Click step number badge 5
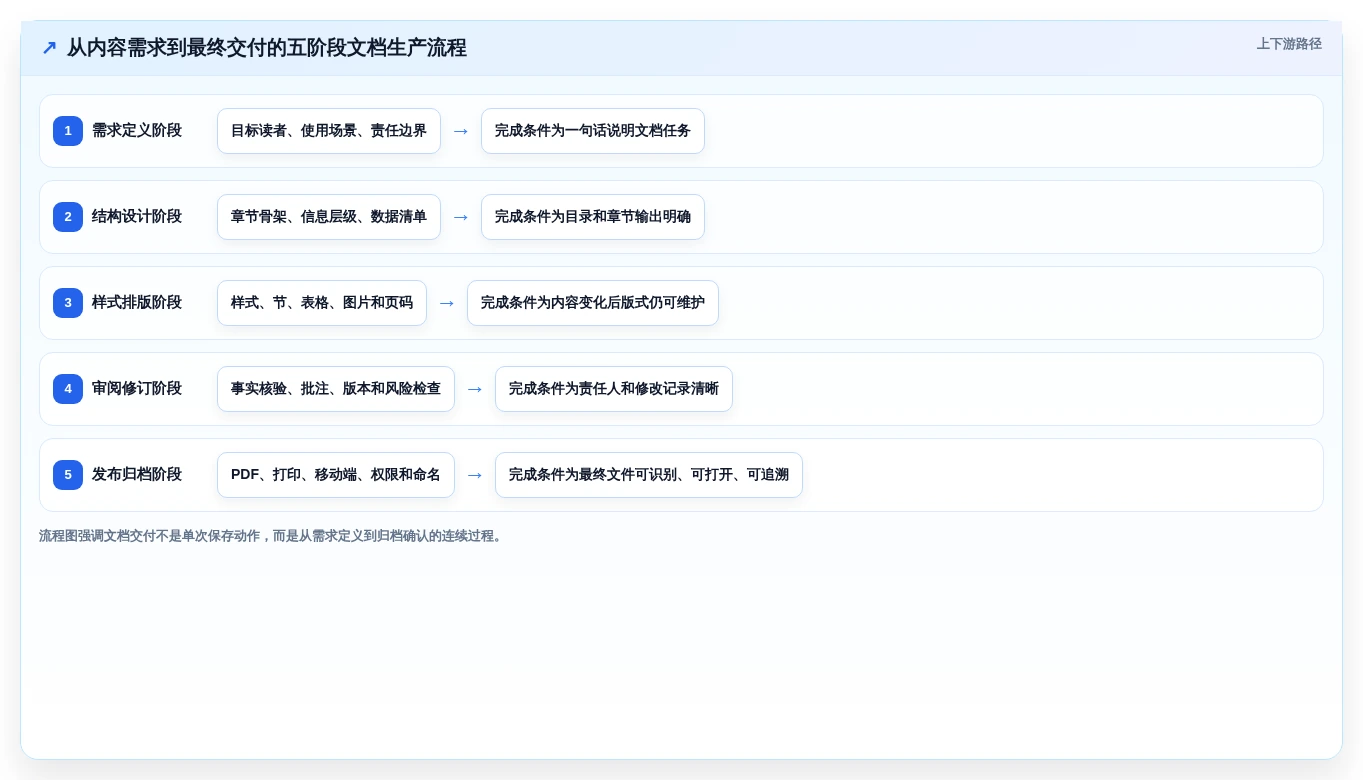This screenshot has height=780, width=1363. (68, 475)
